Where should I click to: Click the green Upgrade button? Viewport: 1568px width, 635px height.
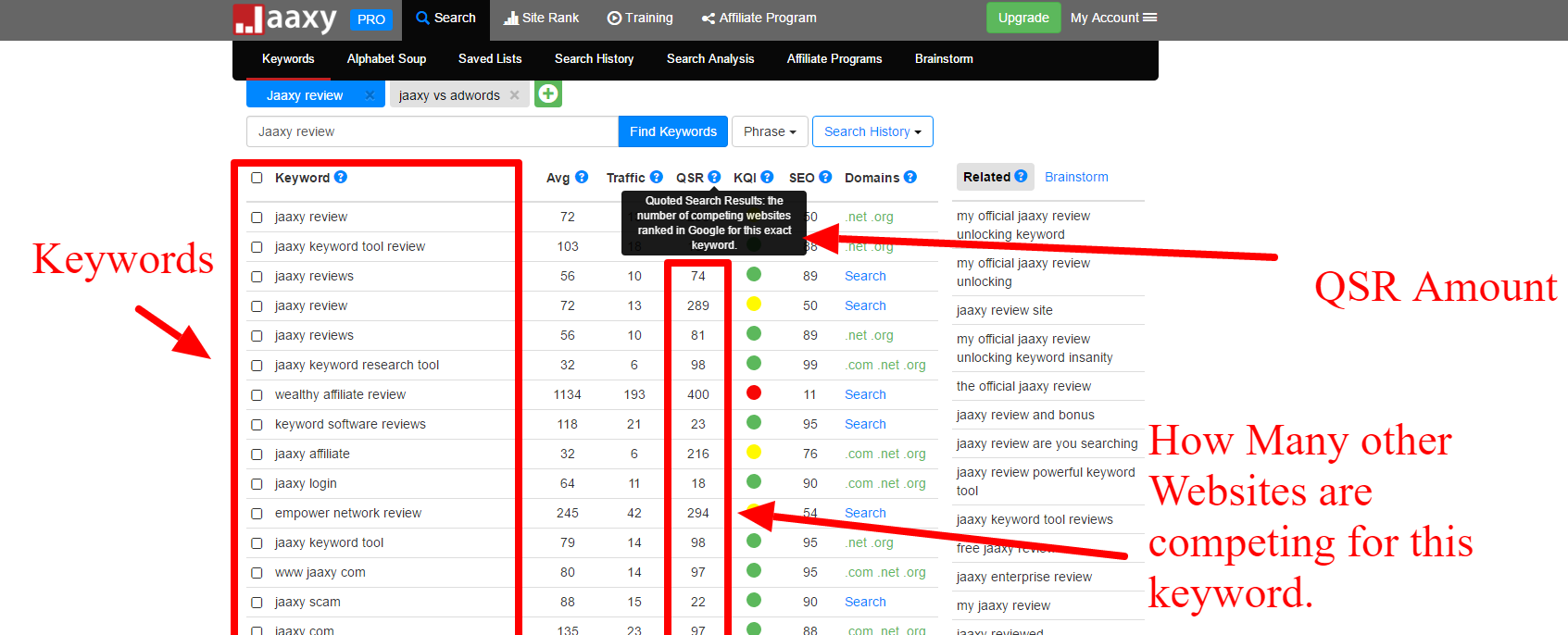(x=1023, y=18)
